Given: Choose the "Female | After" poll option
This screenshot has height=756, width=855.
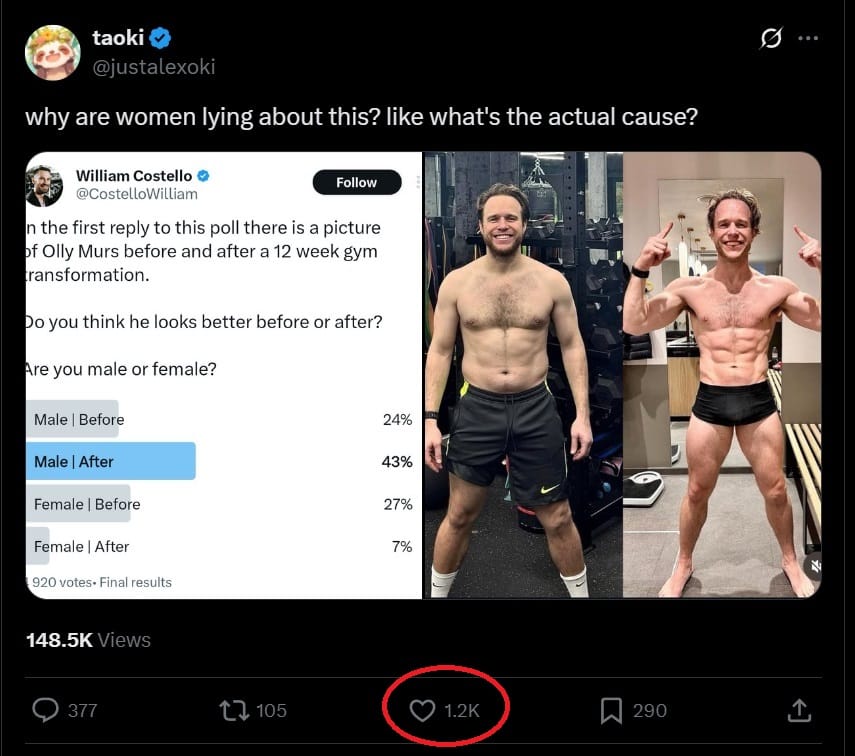Looking at the screenshot, I should 81,546.
